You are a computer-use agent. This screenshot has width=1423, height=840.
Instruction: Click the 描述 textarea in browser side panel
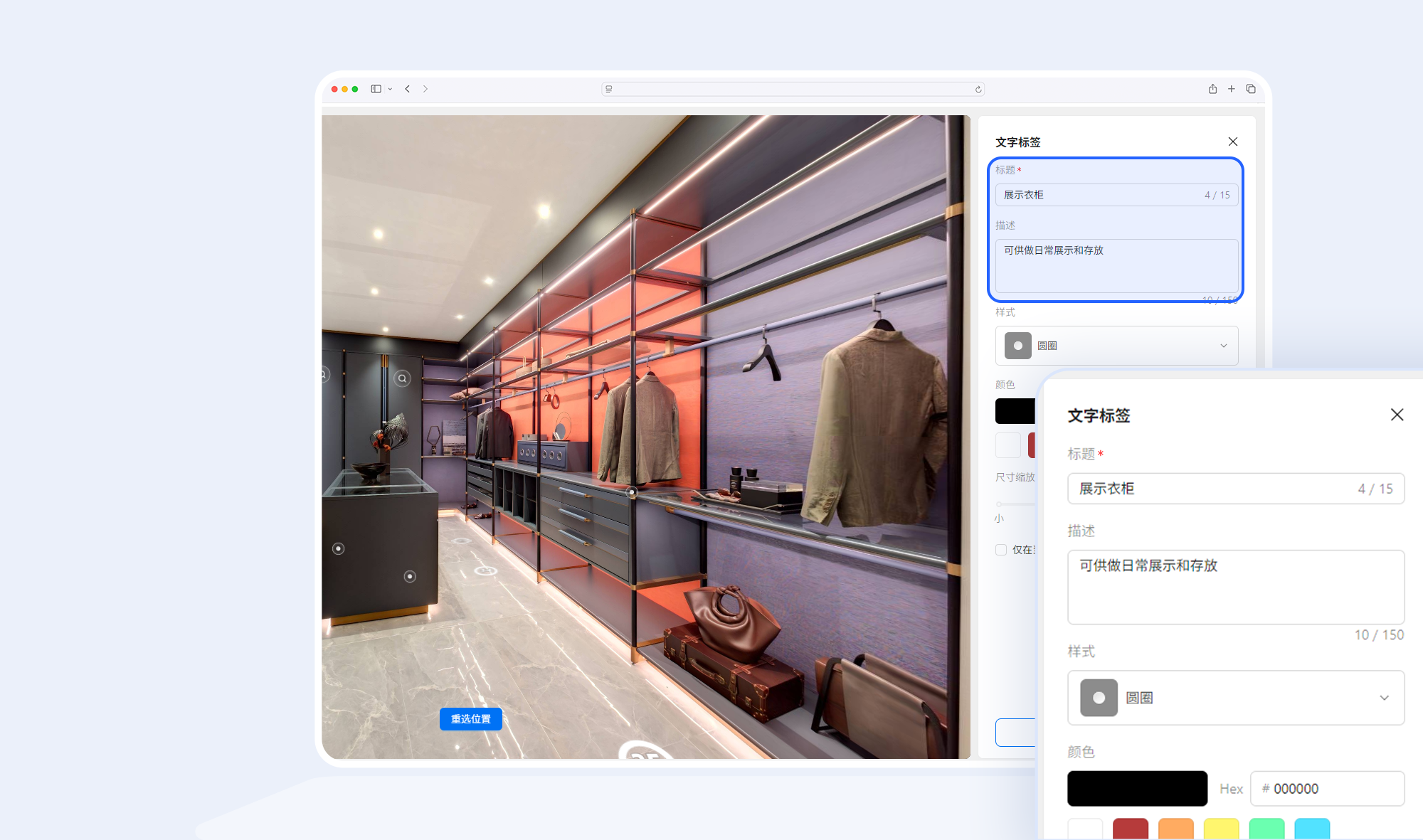[x=1116, y=266]
